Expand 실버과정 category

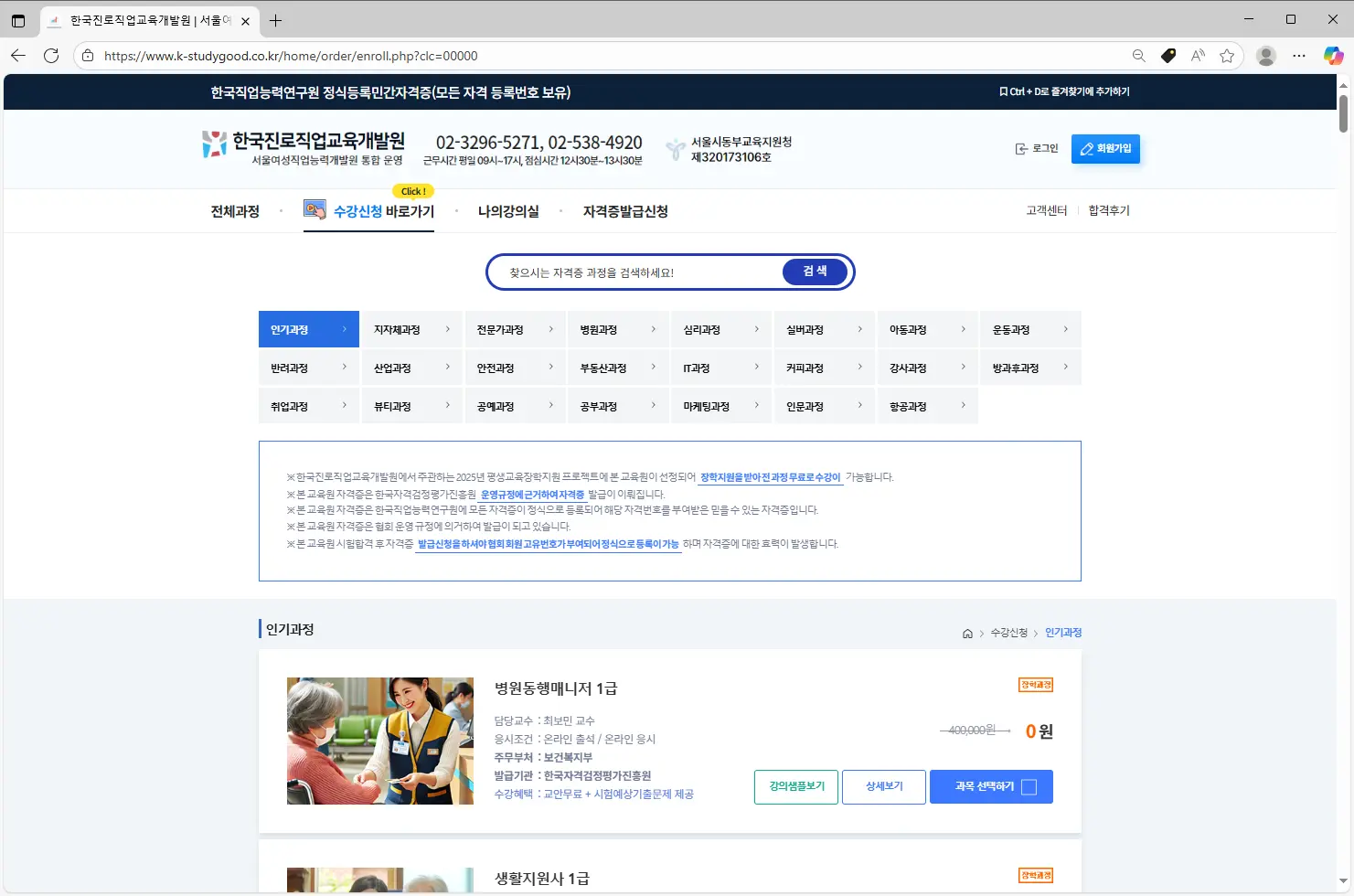[x=825, y=329]
